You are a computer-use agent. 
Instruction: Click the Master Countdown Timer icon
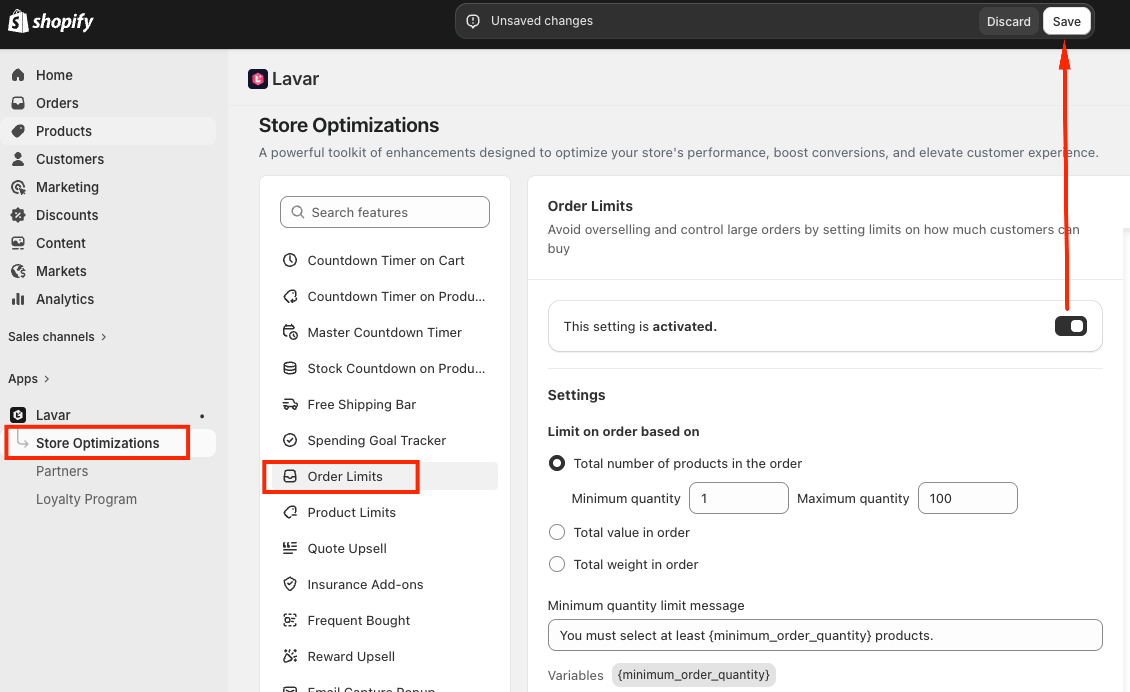[290, 332]
